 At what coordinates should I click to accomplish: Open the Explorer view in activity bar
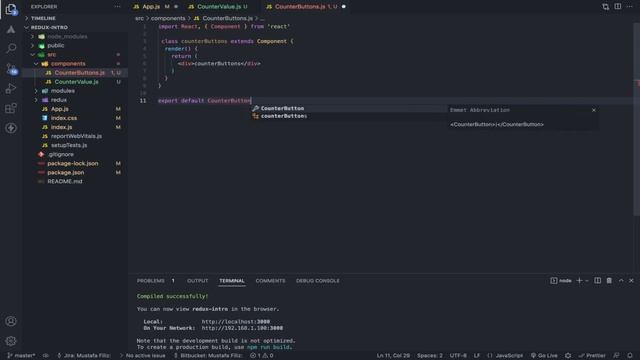[11, 9]
